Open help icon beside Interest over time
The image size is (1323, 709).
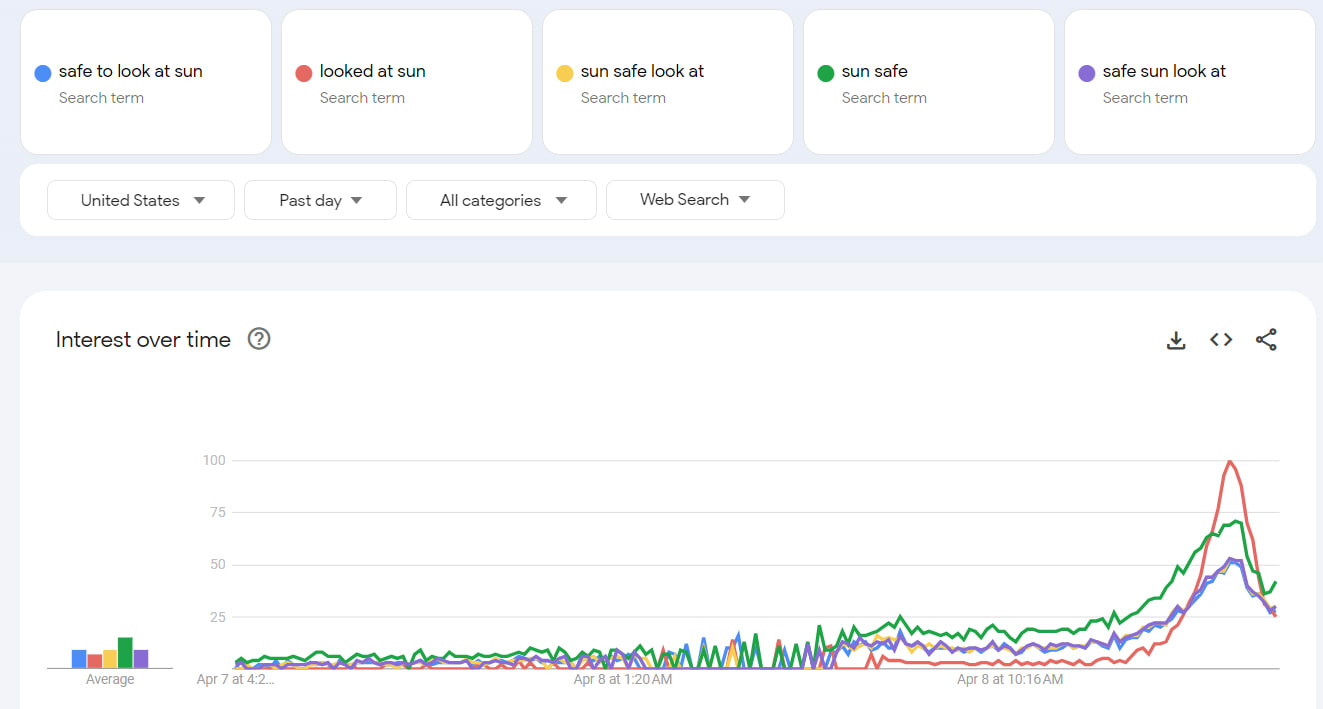click(x=259, y=339)
